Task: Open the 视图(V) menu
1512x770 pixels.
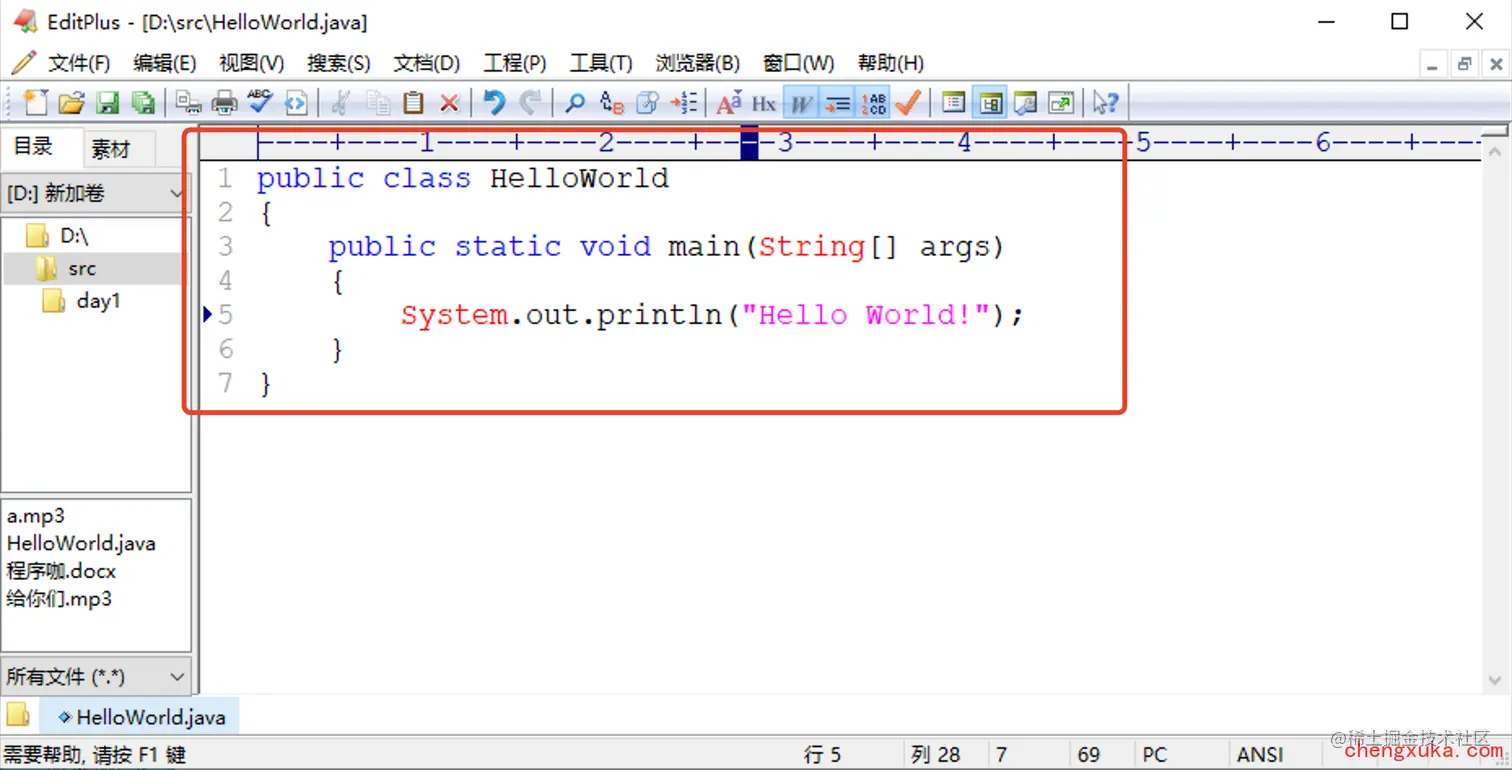Action: click(x=252, y=63)
